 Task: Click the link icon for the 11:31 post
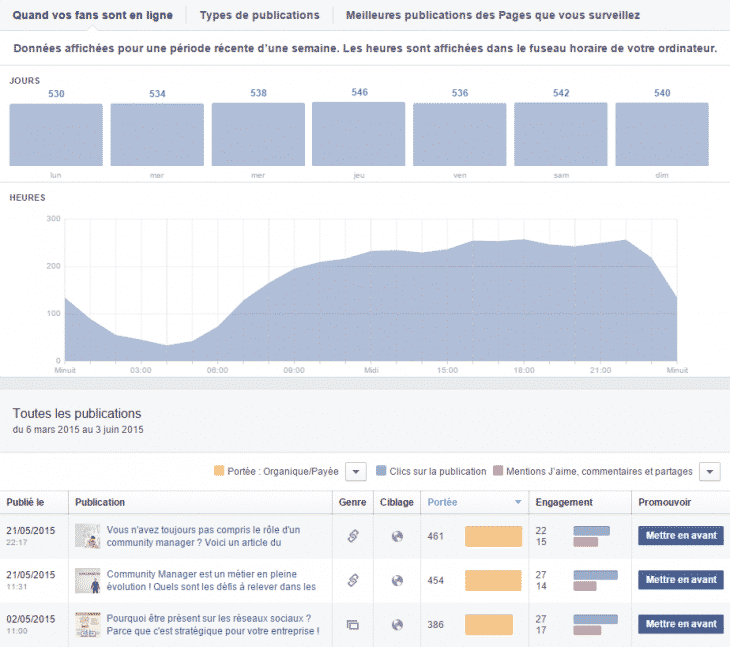(x=352, y=580)
